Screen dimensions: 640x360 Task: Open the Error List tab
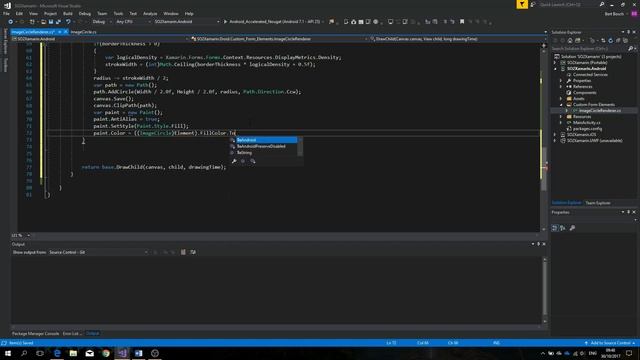coord(72,333)
